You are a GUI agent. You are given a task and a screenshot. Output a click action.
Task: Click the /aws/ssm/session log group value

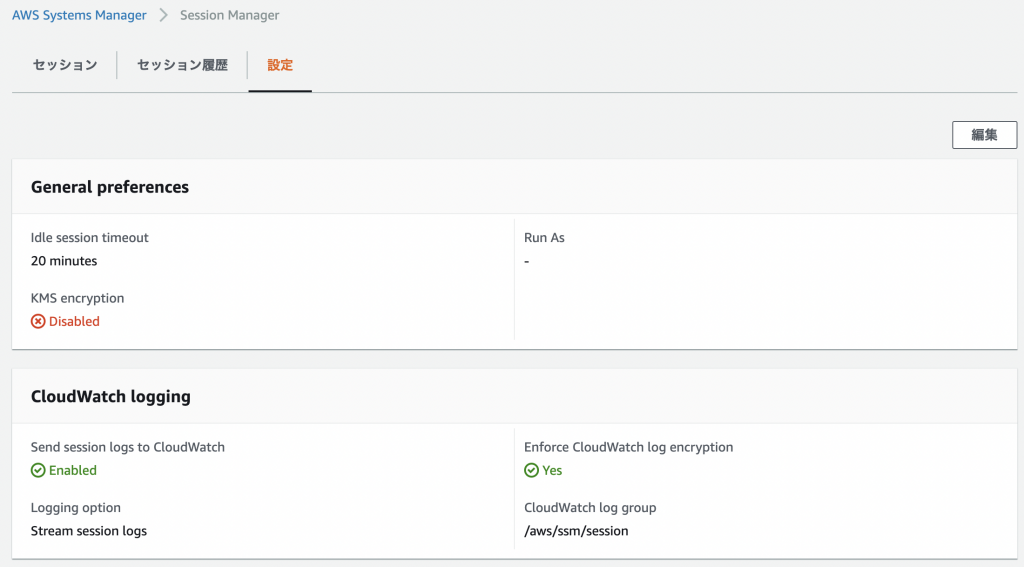point(576,531)
